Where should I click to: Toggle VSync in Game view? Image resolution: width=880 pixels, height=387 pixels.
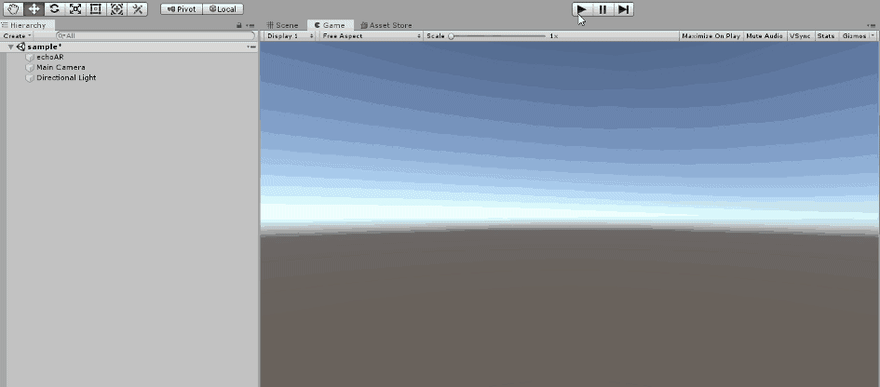pos(800,36)
